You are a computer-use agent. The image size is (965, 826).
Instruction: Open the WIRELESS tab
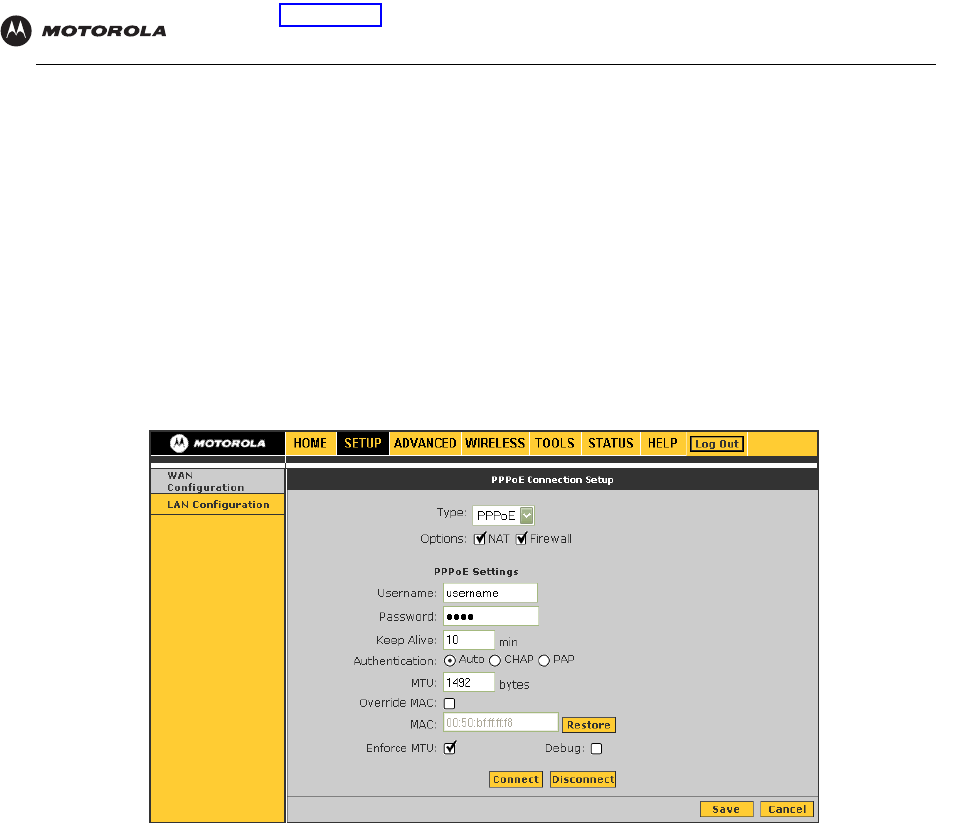tap(495, 443)
